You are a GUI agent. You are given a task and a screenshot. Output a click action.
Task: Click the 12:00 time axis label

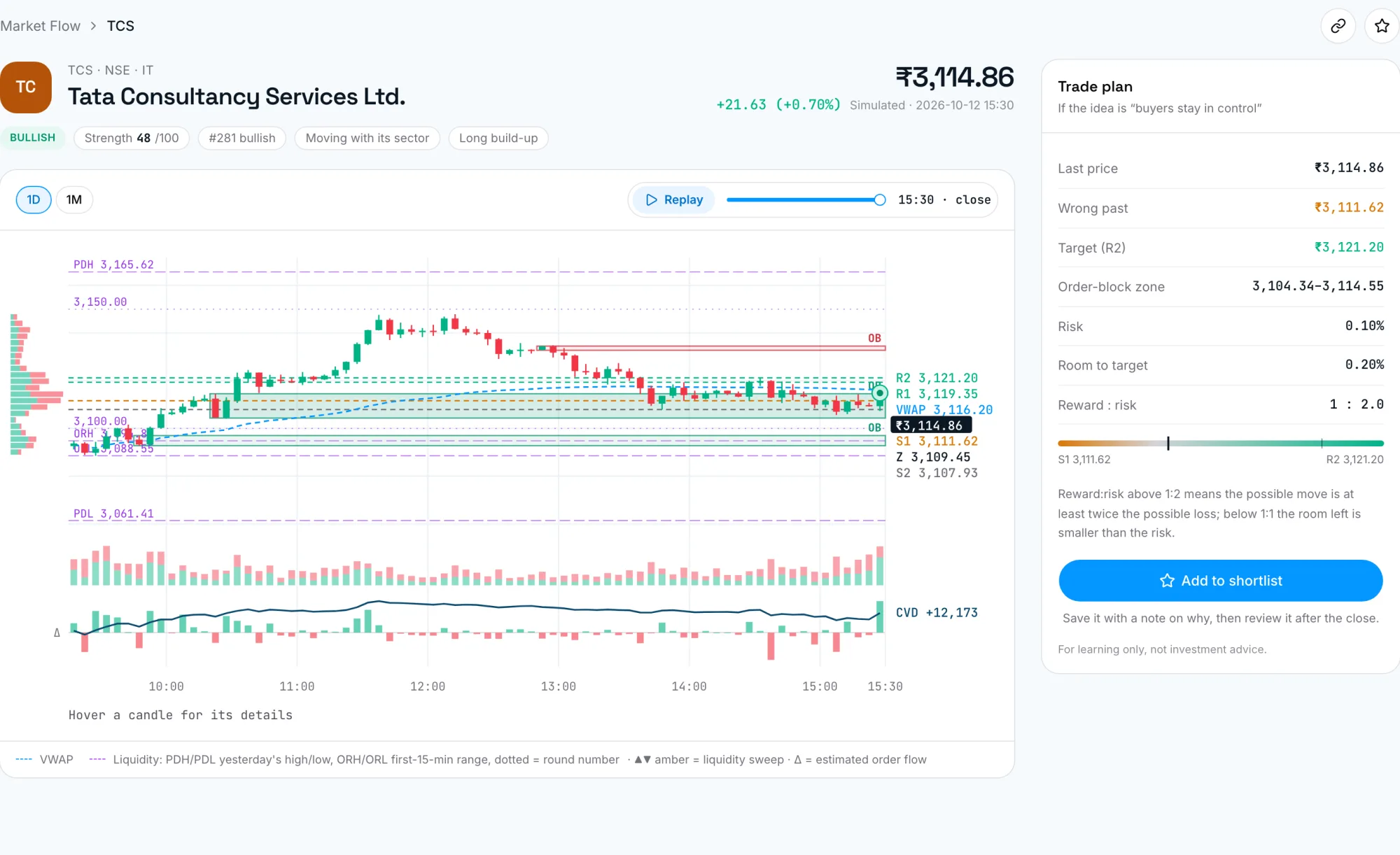[427, 686]
